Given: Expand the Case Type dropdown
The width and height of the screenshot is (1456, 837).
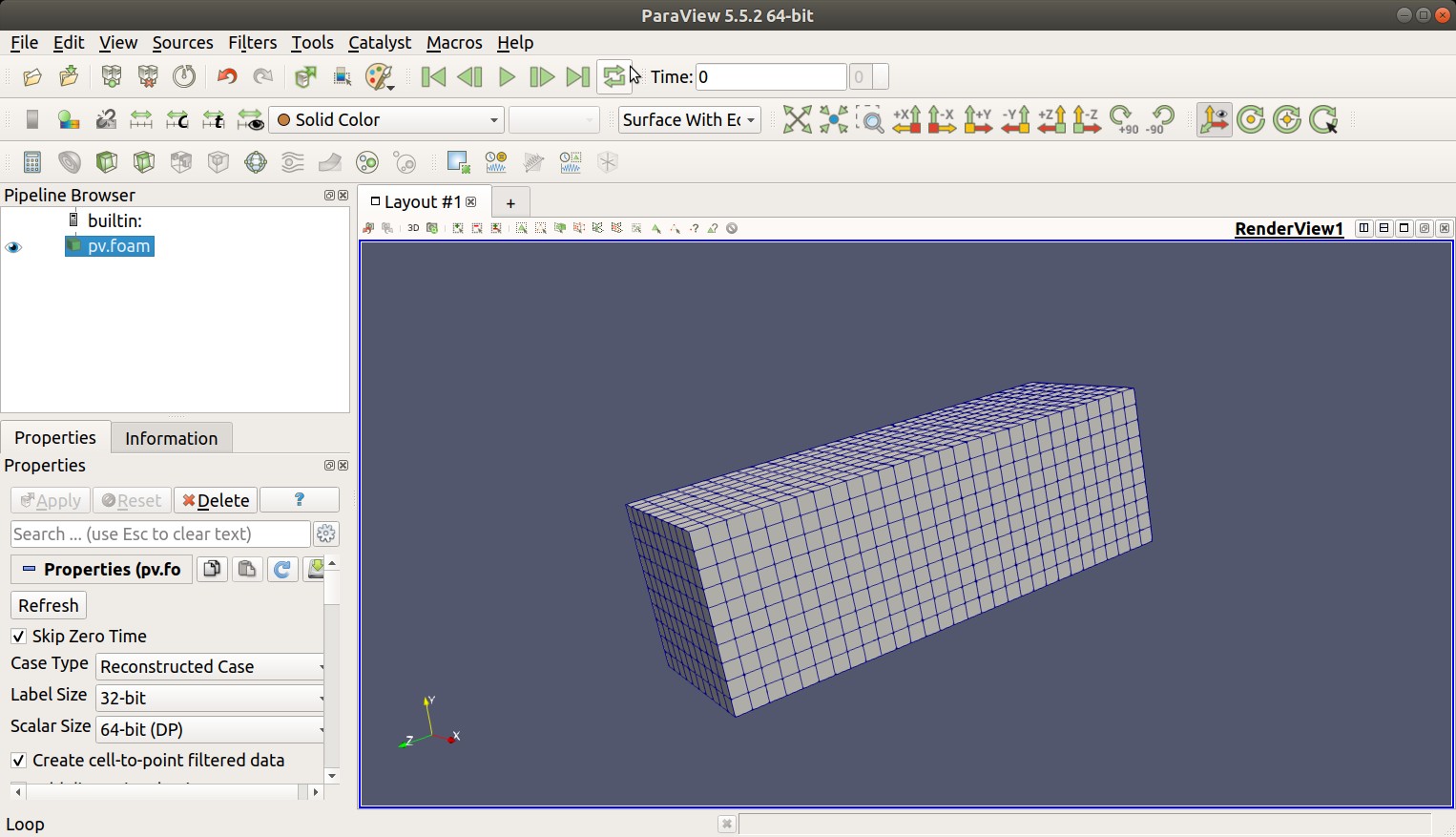Looking at the screenshot, I should [211, 667].
